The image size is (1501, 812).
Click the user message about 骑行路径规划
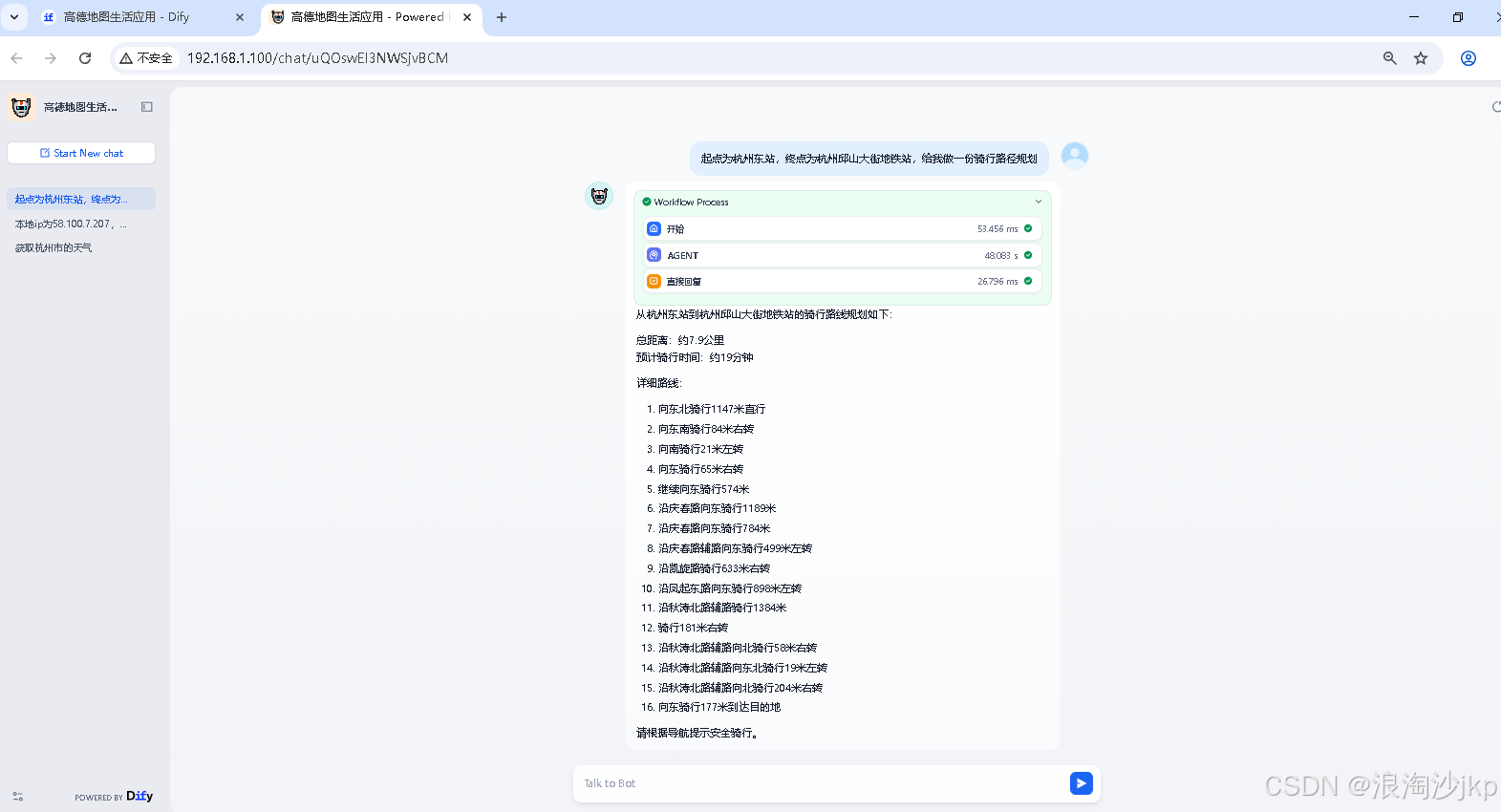click(869, 159)
